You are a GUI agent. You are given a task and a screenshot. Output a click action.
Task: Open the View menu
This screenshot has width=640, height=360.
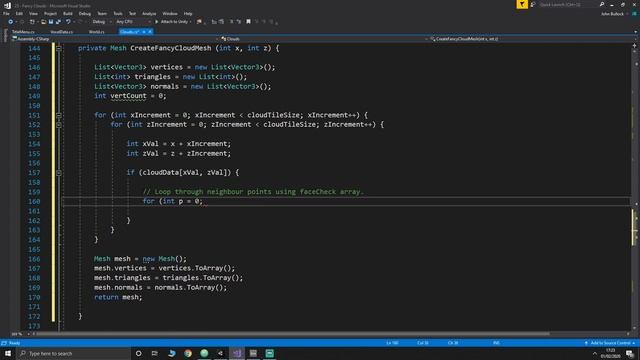click(x=33, y=13)
